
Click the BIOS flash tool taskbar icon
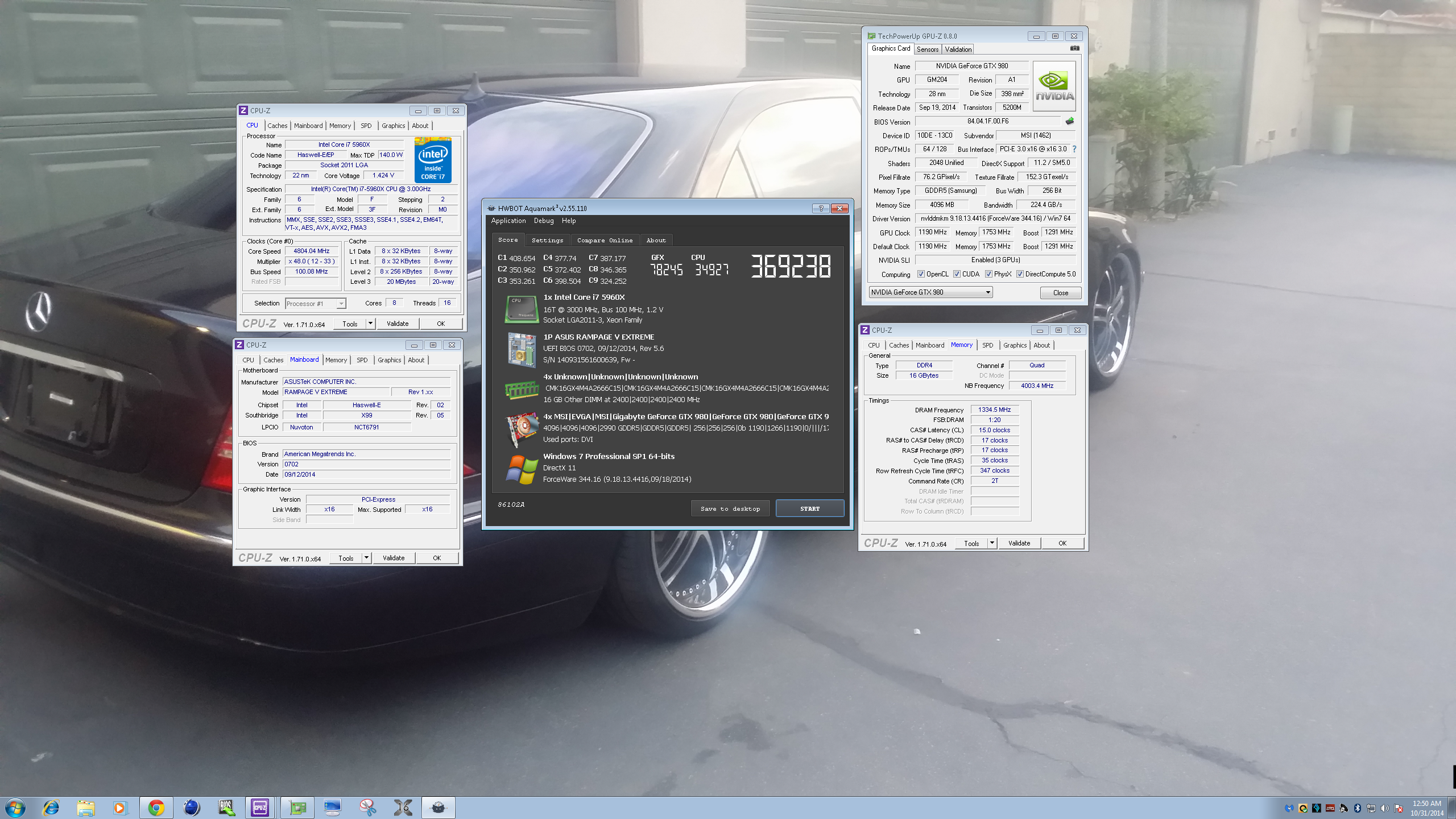226,807
